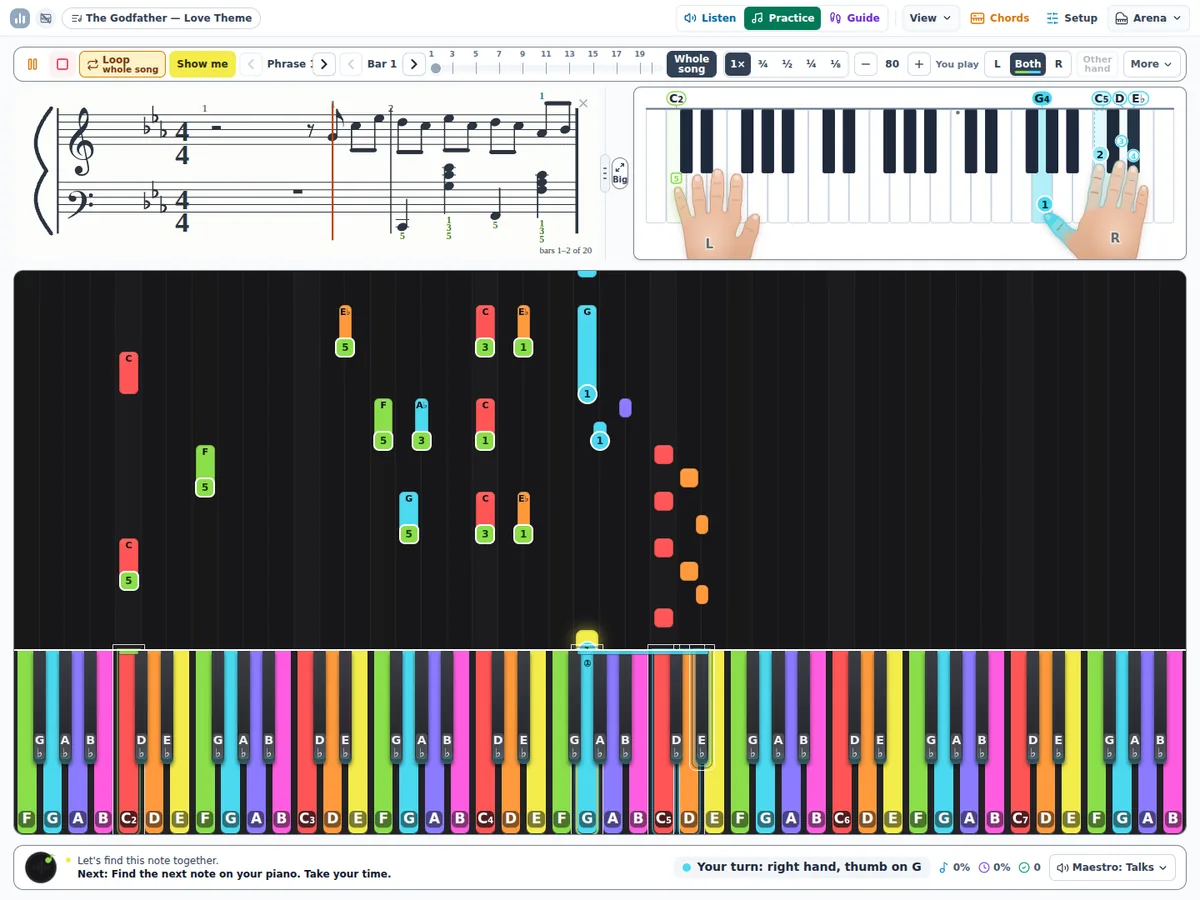Play right hand only (R)
Viewport: 1200px width, 900px height.
click(1058, 64)
